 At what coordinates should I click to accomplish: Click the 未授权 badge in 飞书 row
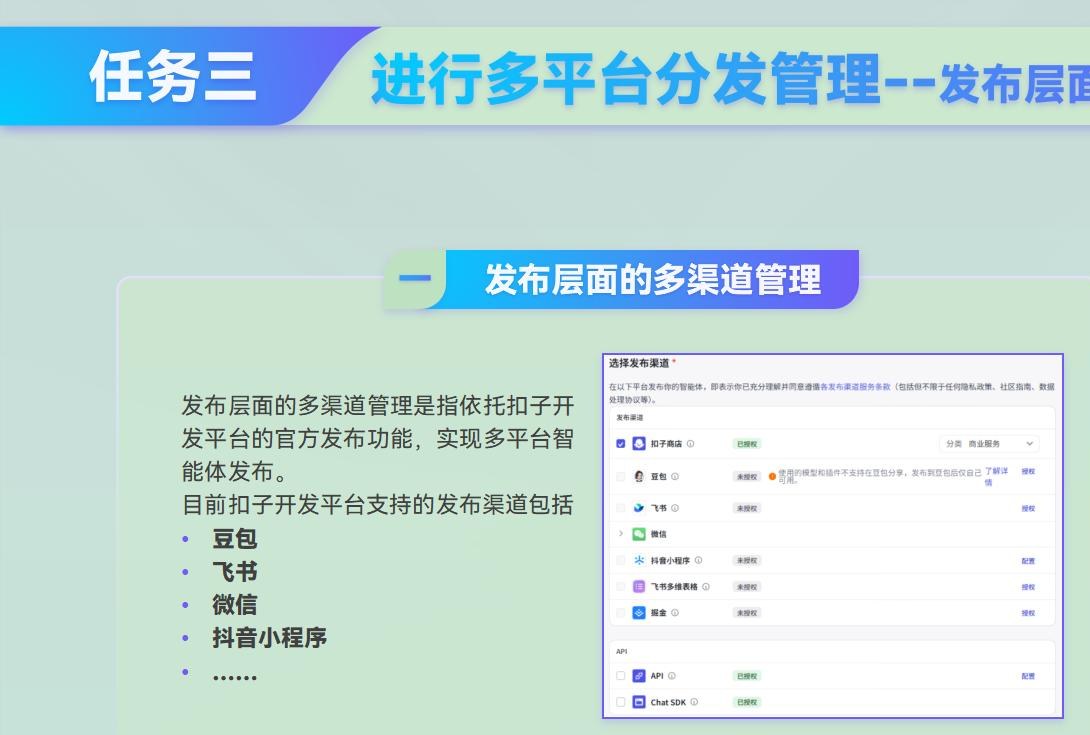point(747,508)
